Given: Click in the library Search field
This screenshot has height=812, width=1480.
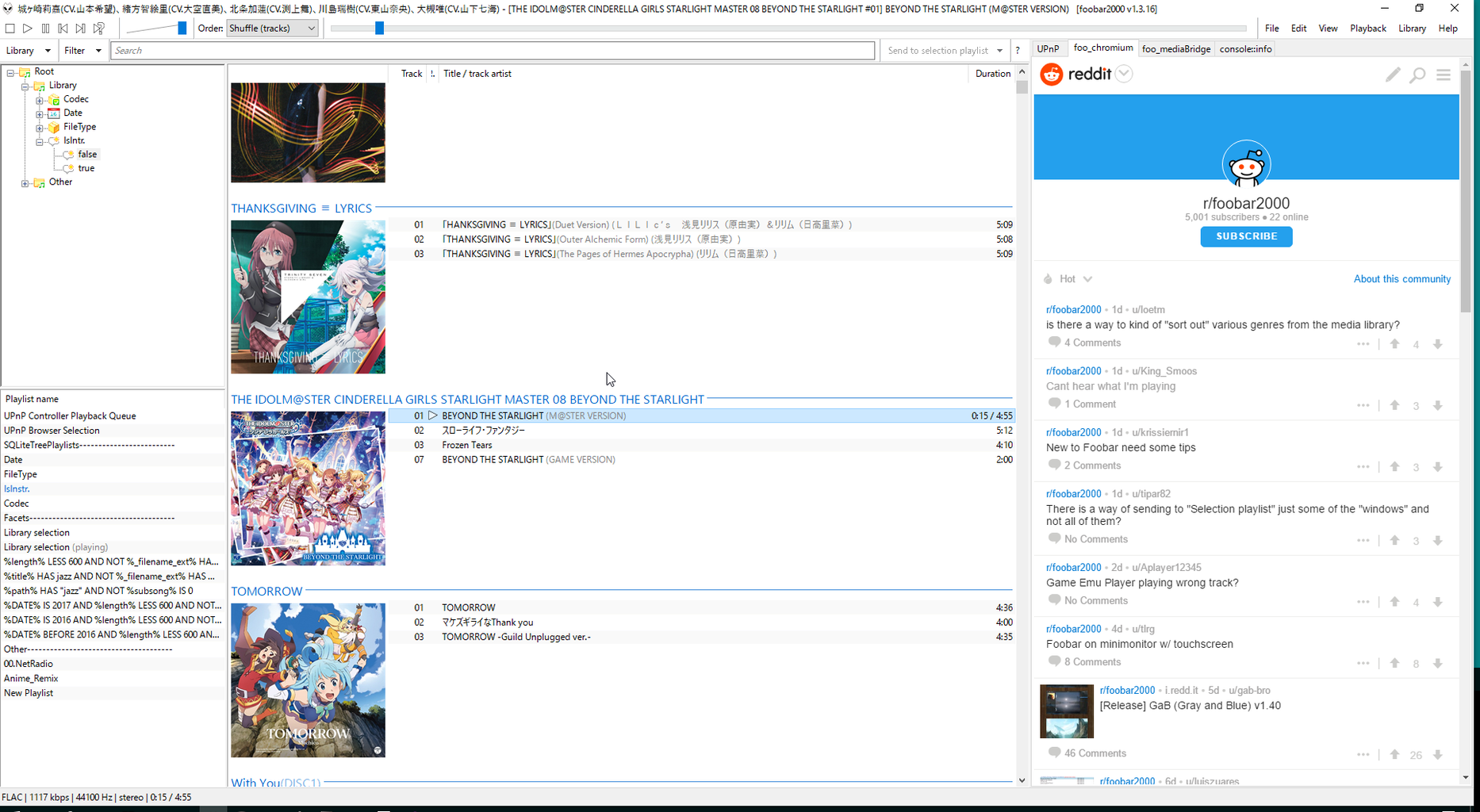Looking at the screenshot, I should click(x=493, y=51).
